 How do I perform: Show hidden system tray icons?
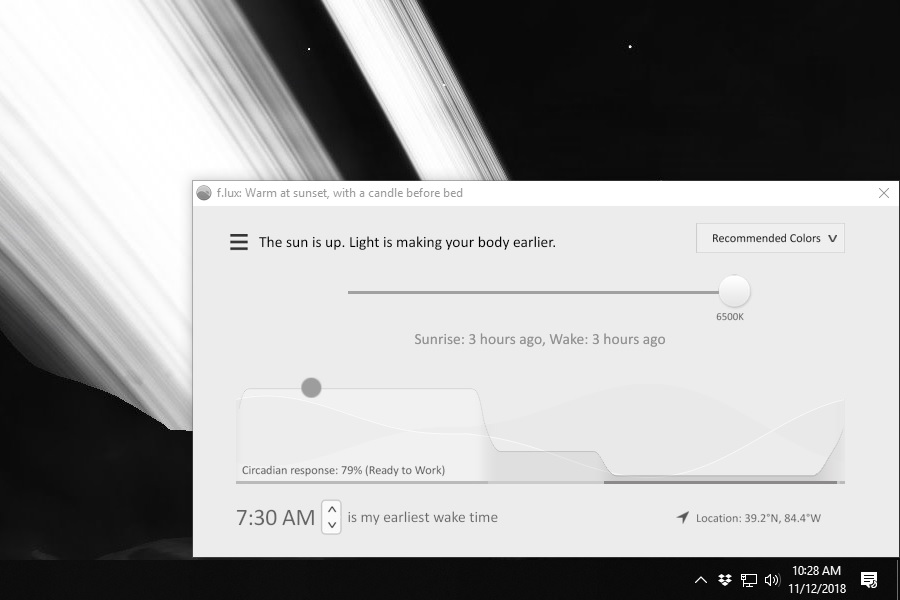coord(701,580)
